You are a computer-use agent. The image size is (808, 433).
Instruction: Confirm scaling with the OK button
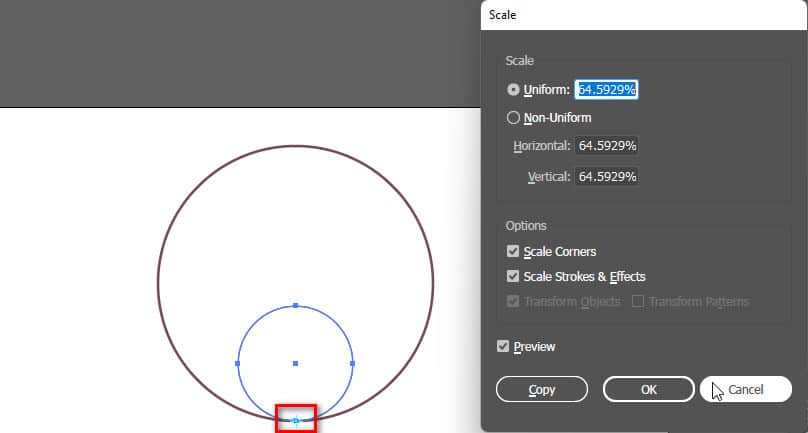pos(649,389)
